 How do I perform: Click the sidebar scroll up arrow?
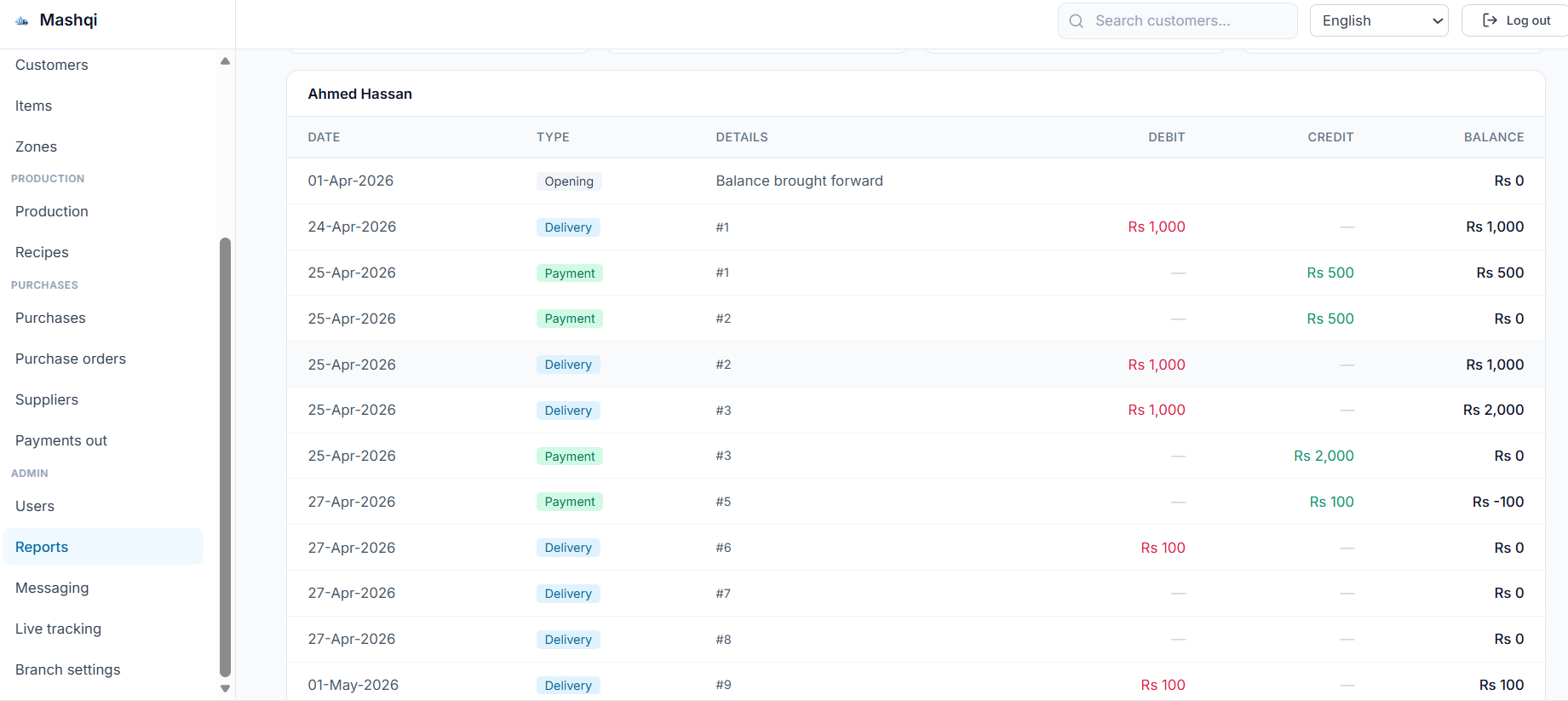[225, 61]
